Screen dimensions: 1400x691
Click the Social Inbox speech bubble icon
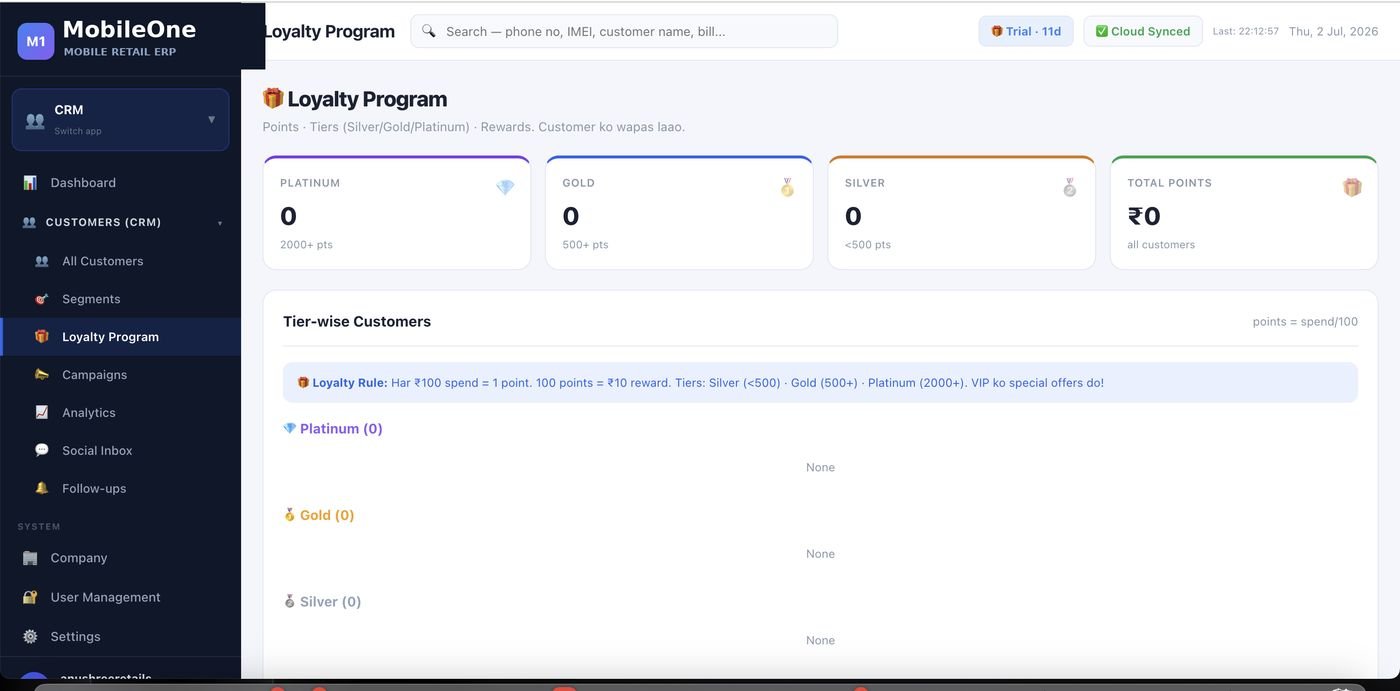[x=42, y=450]
